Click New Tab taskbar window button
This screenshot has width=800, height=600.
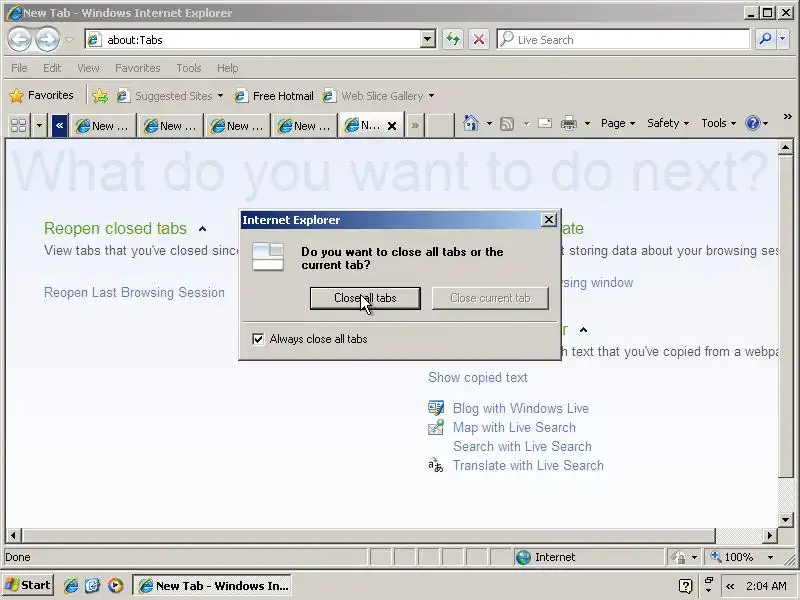212,585
